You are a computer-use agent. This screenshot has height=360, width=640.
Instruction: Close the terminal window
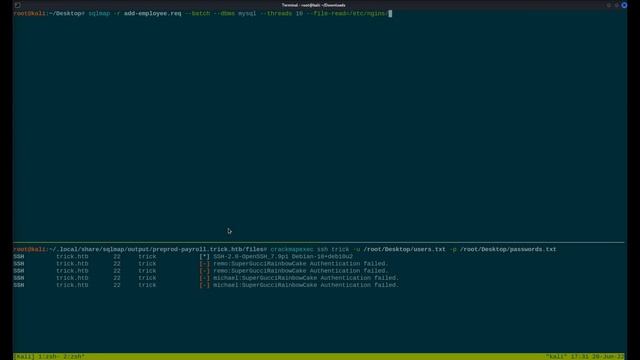coord(624,5)
